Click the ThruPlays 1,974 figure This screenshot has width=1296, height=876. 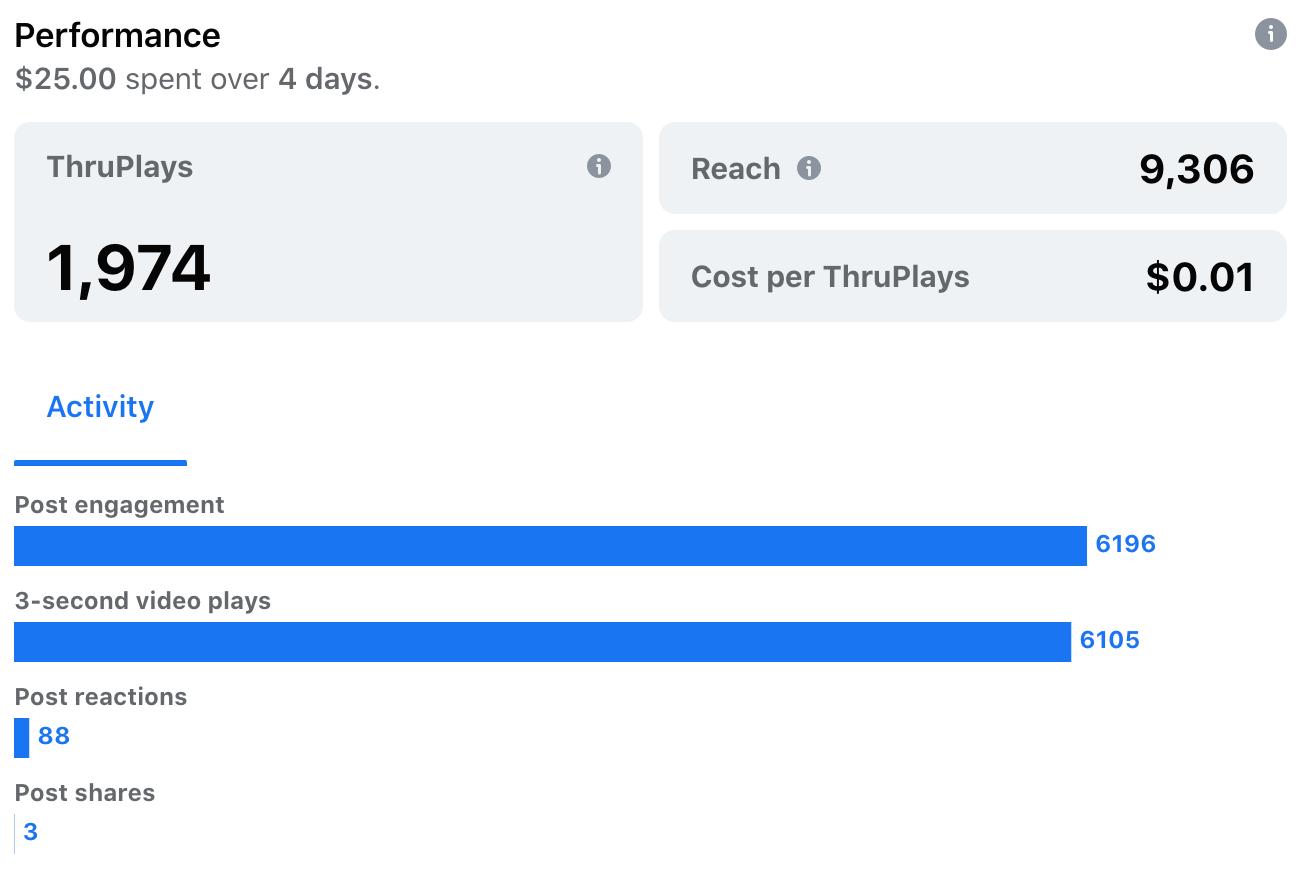[x=128, y=268]
